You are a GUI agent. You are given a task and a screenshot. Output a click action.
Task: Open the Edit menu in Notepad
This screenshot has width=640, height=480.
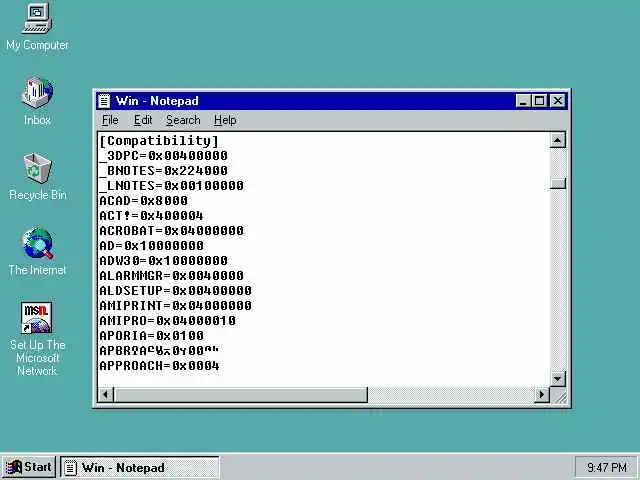coord(143,120)
